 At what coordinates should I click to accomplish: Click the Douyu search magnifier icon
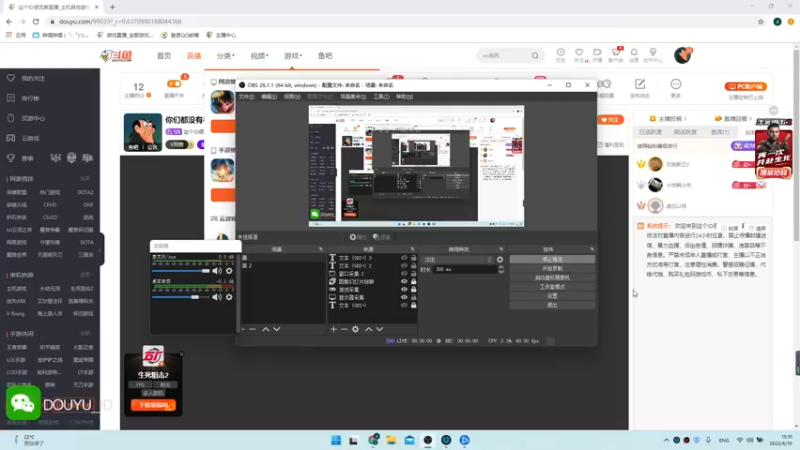pos(535,56)
